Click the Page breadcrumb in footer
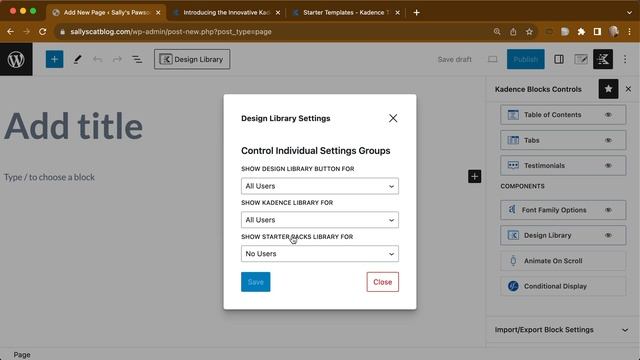Viewport: 640px width, 360px height. pyautogui.click(x=22, y=355)
